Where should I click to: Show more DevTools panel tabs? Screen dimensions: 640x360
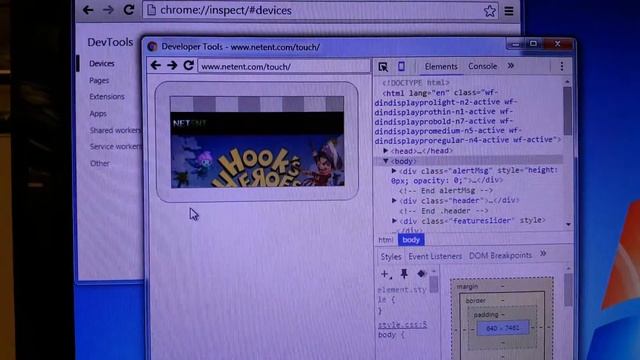[511, 66]
